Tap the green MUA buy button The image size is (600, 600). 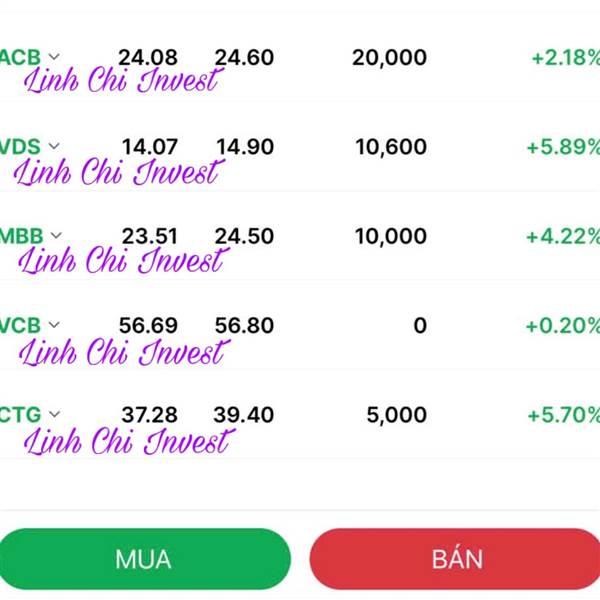(x=144, y=559)
